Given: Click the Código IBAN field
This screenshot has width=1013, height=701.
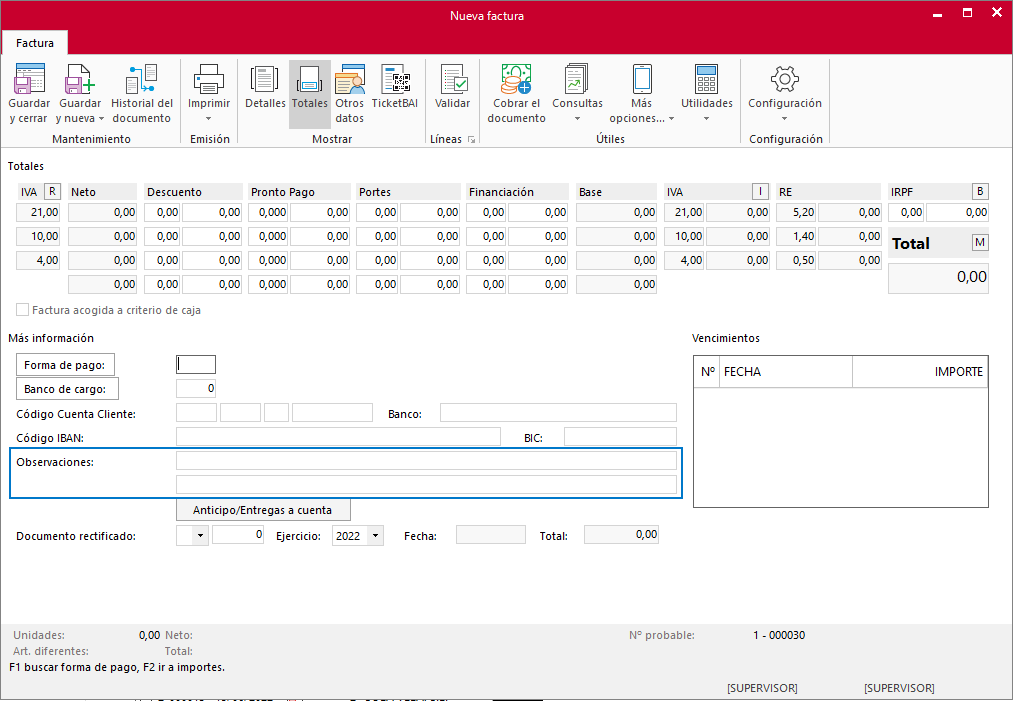Looking at the screenshot, I should coord(338,437).
